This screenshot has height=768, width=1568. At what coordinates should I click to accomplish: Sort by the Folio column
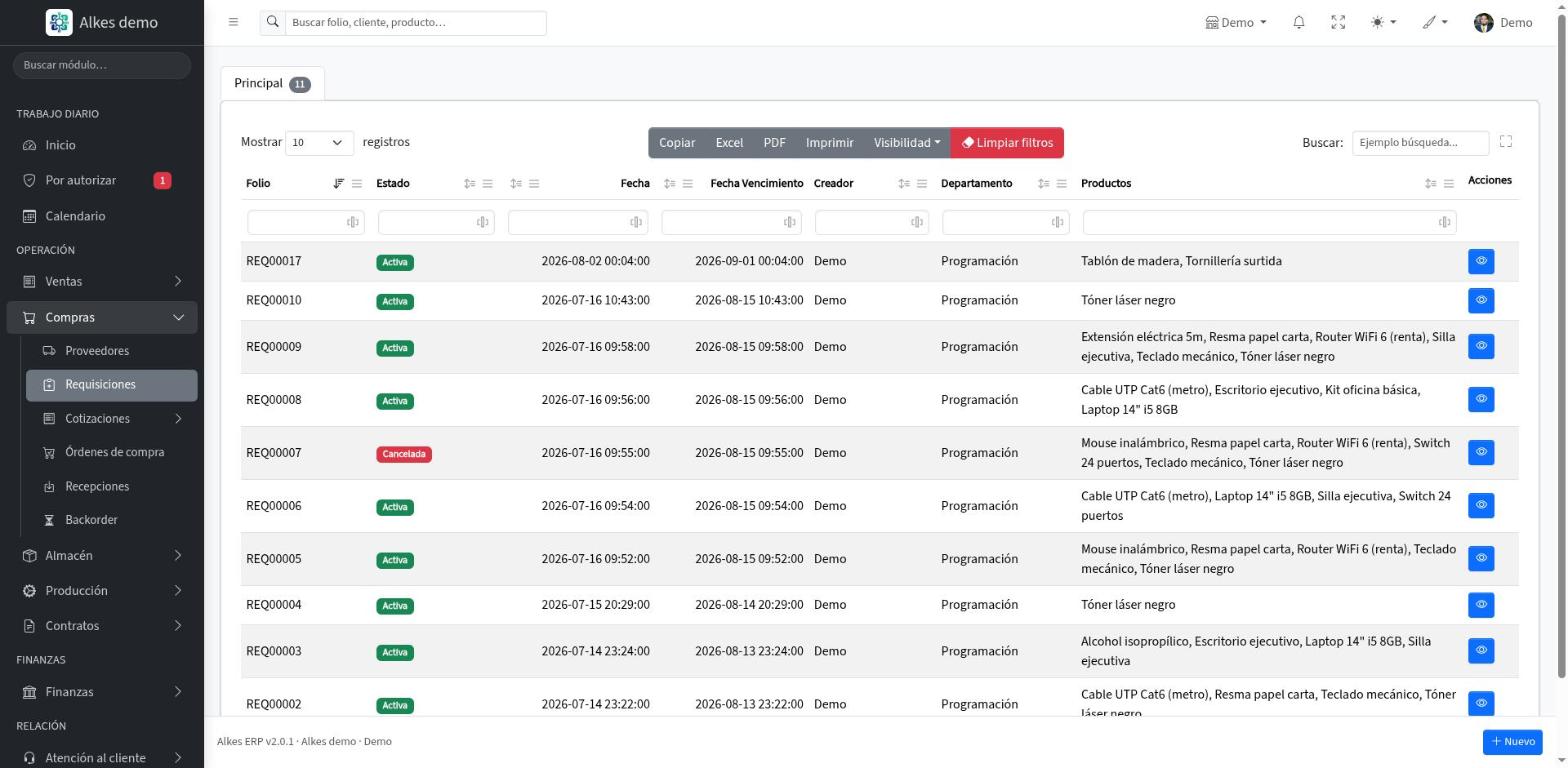pos(338,183)
